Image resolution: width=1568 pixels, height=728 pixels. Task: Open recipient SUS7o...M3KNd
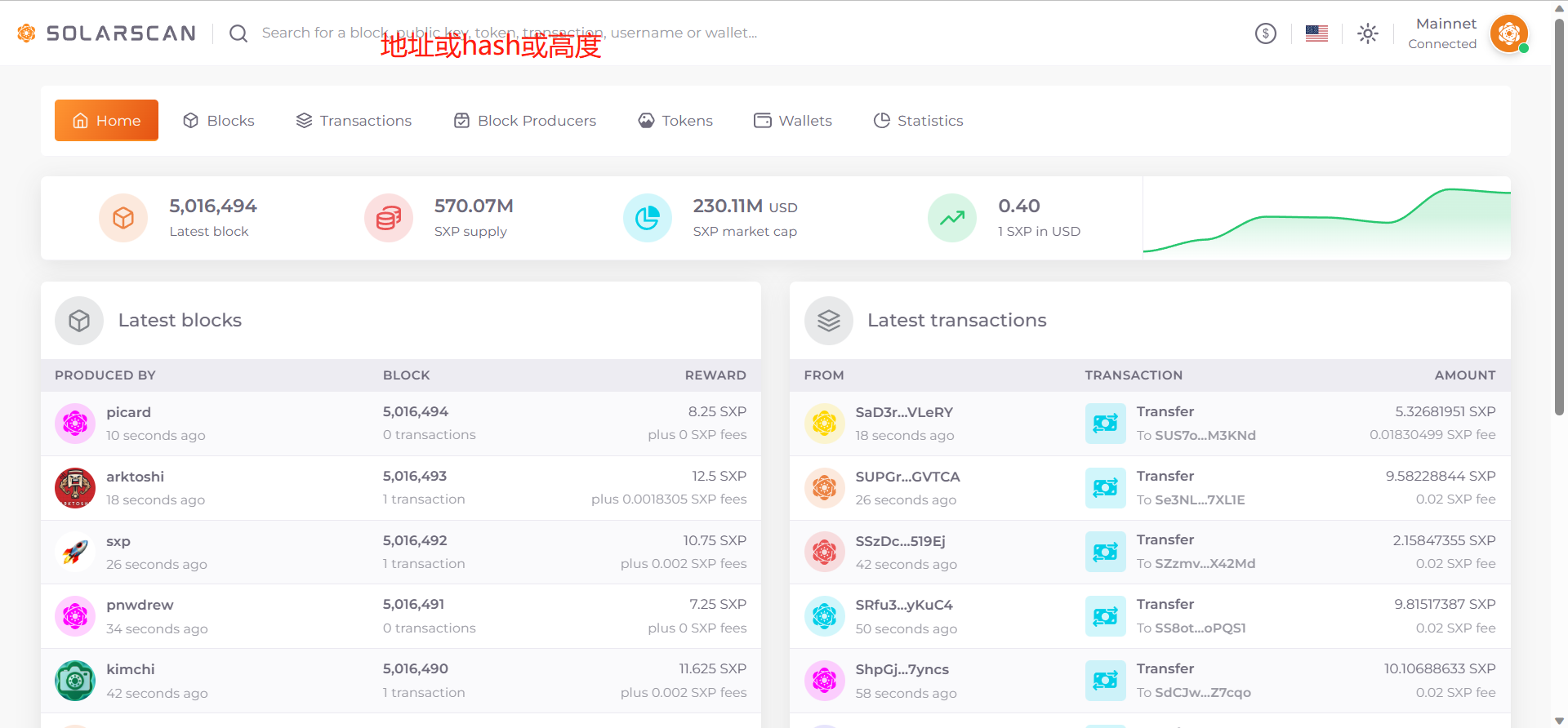1205,435
